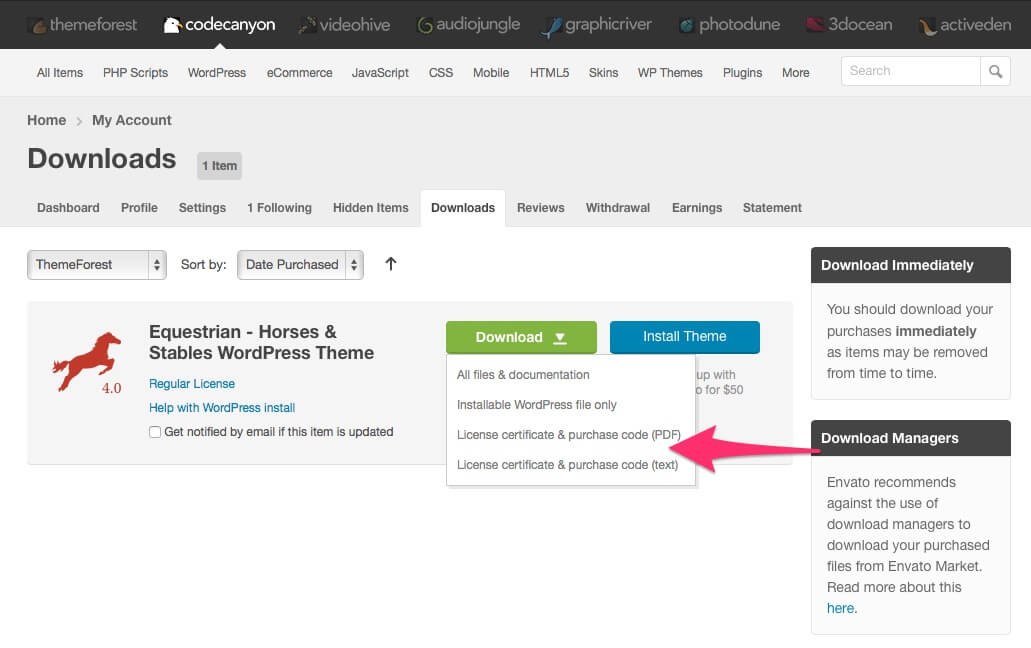The image size is (1031, 648).
Task: Open the ThemeForest marketplace filter dropdown
Action: click(97, 265)
